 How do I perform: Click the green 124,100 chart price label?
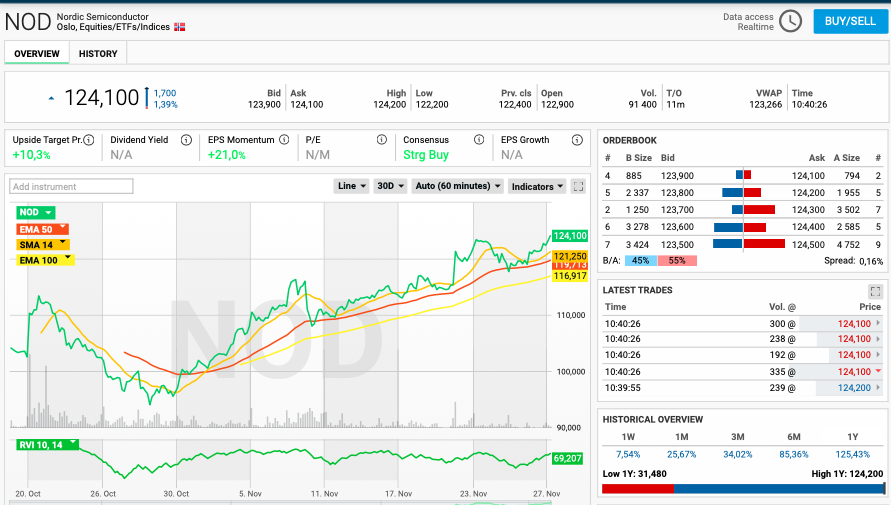tap(569, 236)
